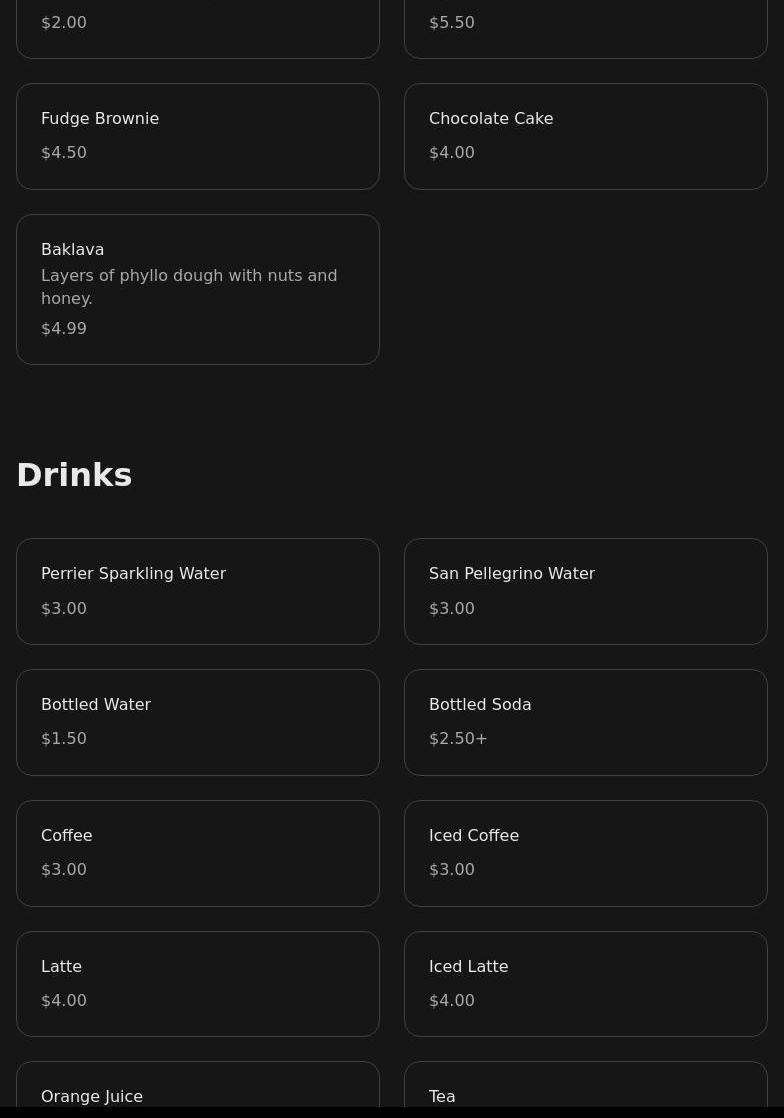
Task: Open the partially visible $5.50 item card
Action: 585,28
